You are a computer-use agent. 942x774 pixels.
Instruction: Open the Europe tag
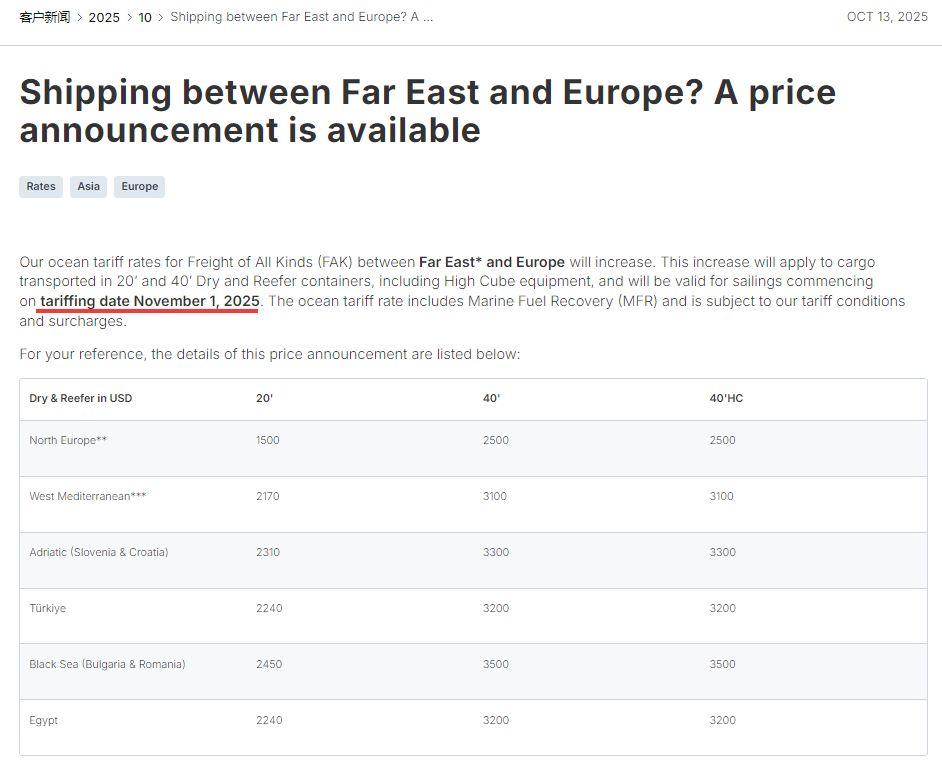click(139, 186)
